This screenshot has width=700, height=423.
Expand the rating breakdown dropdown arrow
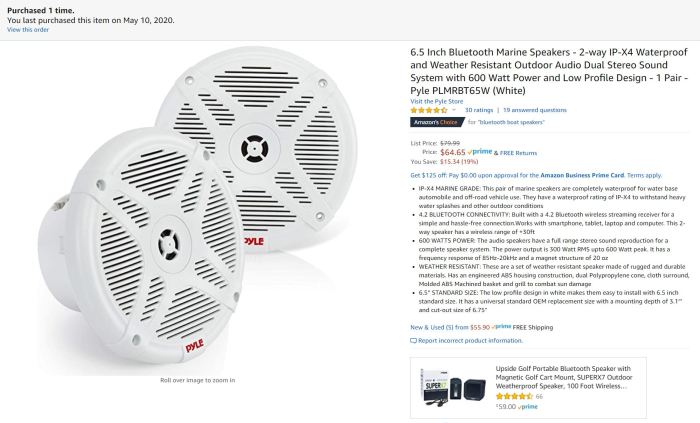coord(455,110)
